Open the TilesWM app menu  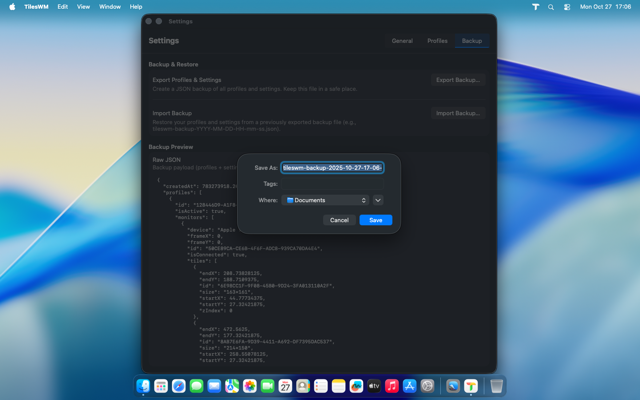click(x=36, y=7)
